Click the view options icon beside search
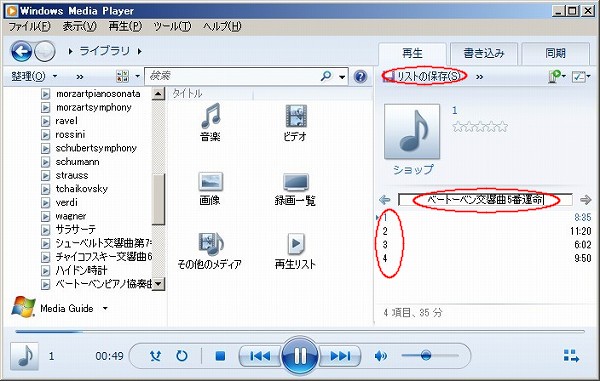 pyautogui.click(x=122, y=76)
